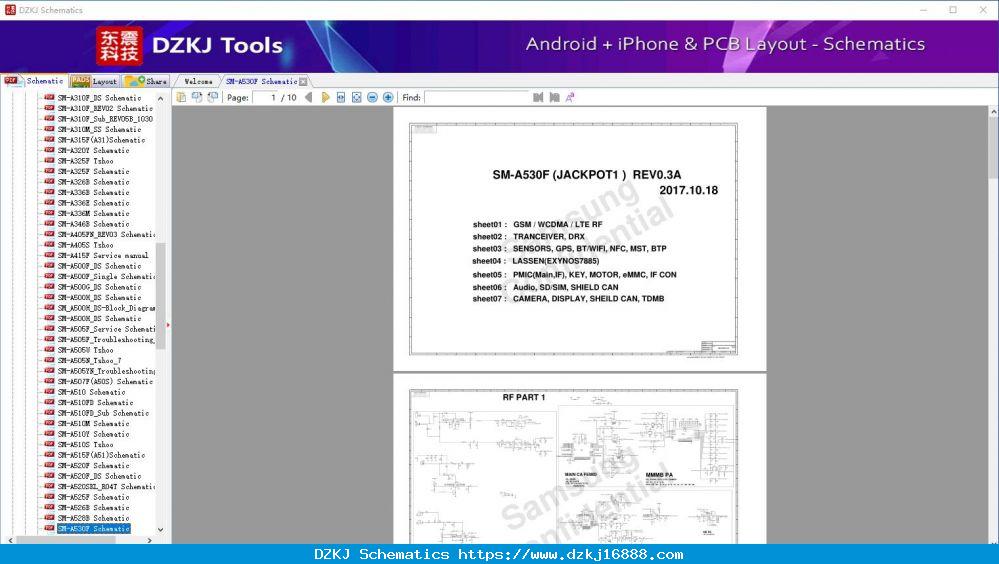The image size is (999, 564).
Task: Click the first toolbar copy pages icon
Action: coord(182,98)
